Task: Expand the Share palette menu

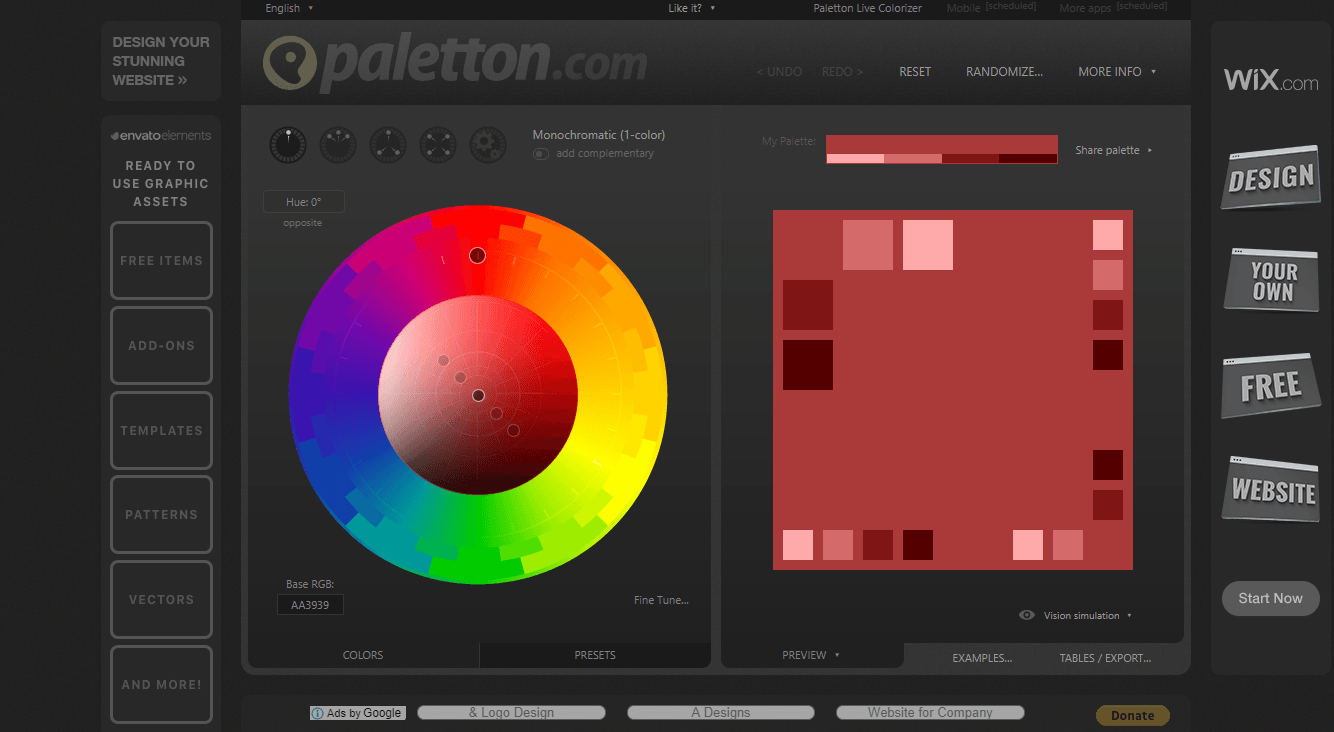Action: click(1113, 150)
